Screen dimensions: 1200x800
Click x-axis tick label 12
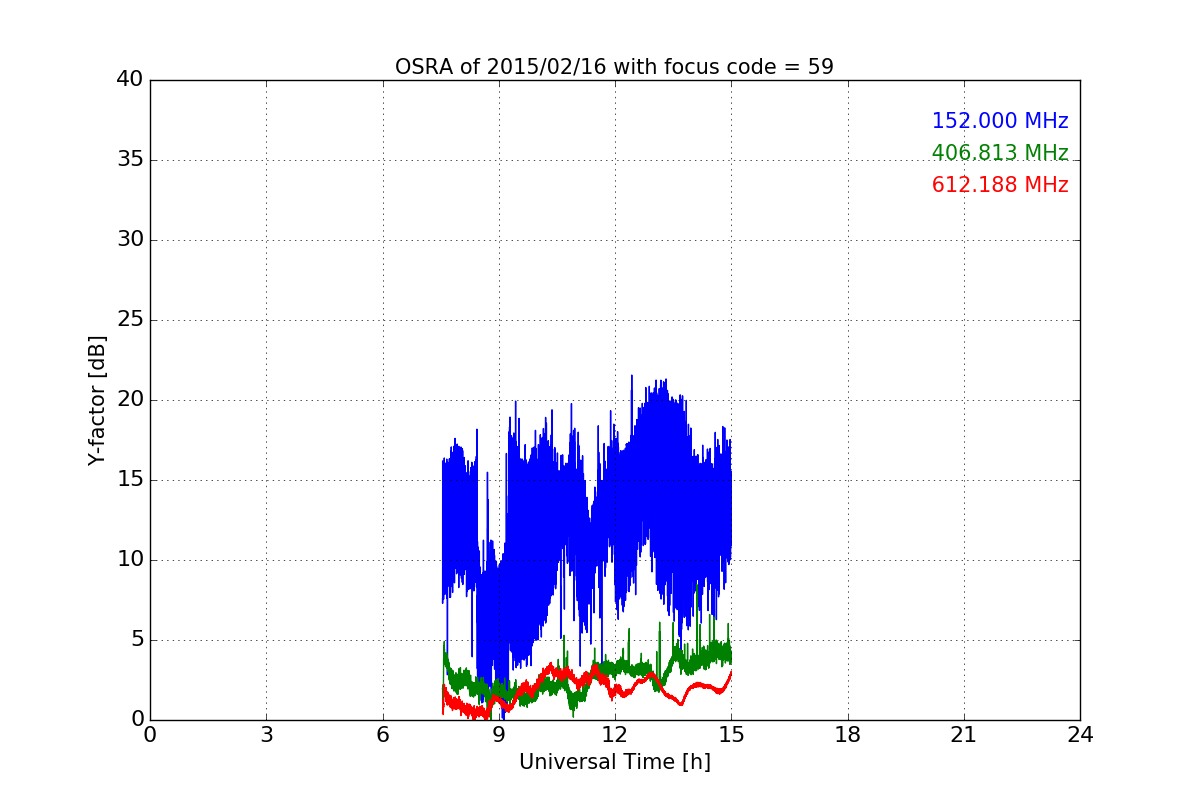pyautogui.click(x=615, y=735)
